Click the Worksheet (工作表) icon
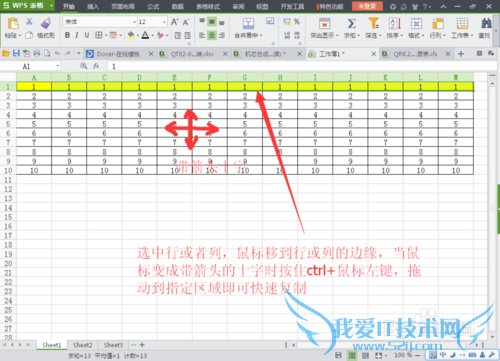Image resolution: width=500 pixels, height=361 pixels. click(462, 23)
